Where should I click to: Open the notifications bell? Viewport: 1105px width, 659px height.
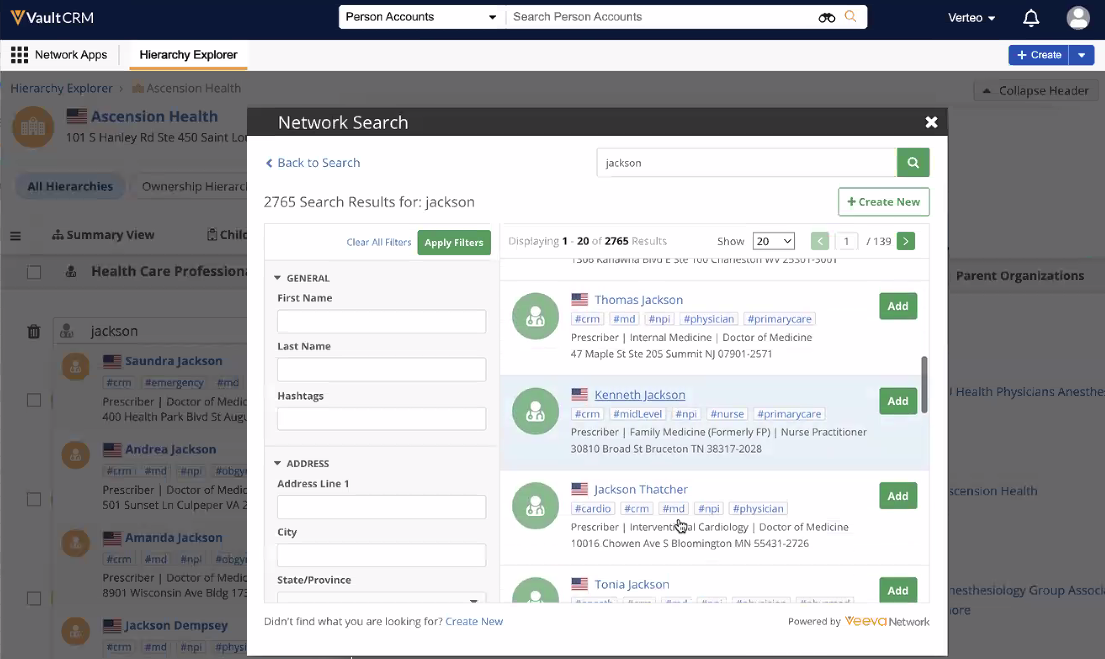pos(1031,18)
